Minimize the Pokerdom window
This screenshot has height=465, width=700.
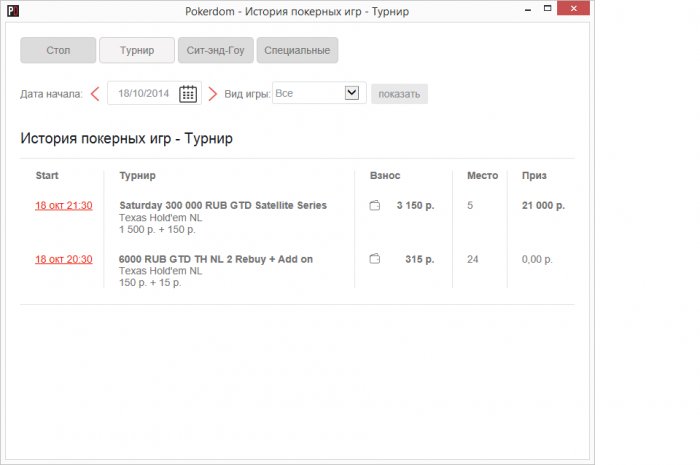coord(528,9)
